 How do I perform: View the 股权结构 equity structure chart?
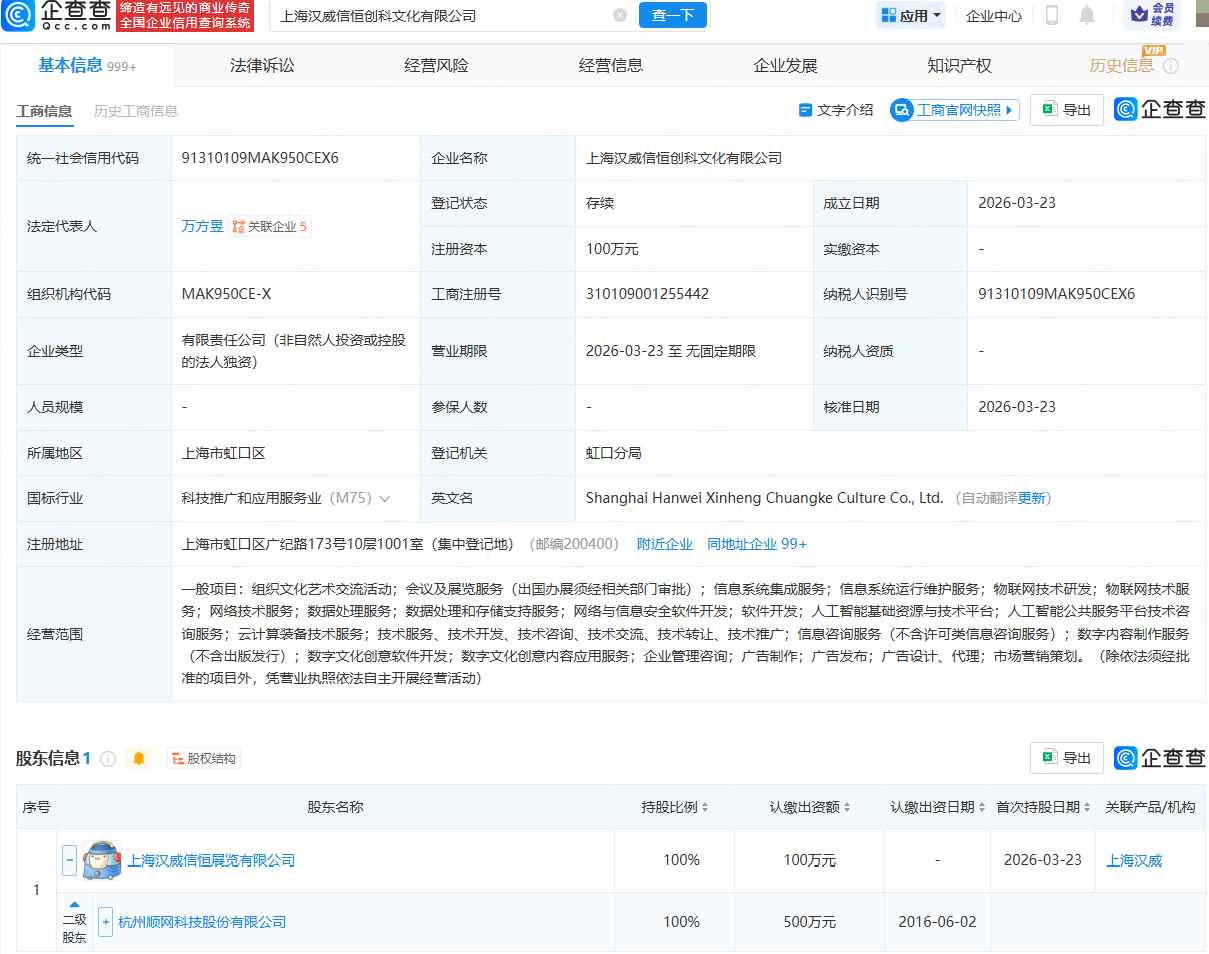coord(204,759)
